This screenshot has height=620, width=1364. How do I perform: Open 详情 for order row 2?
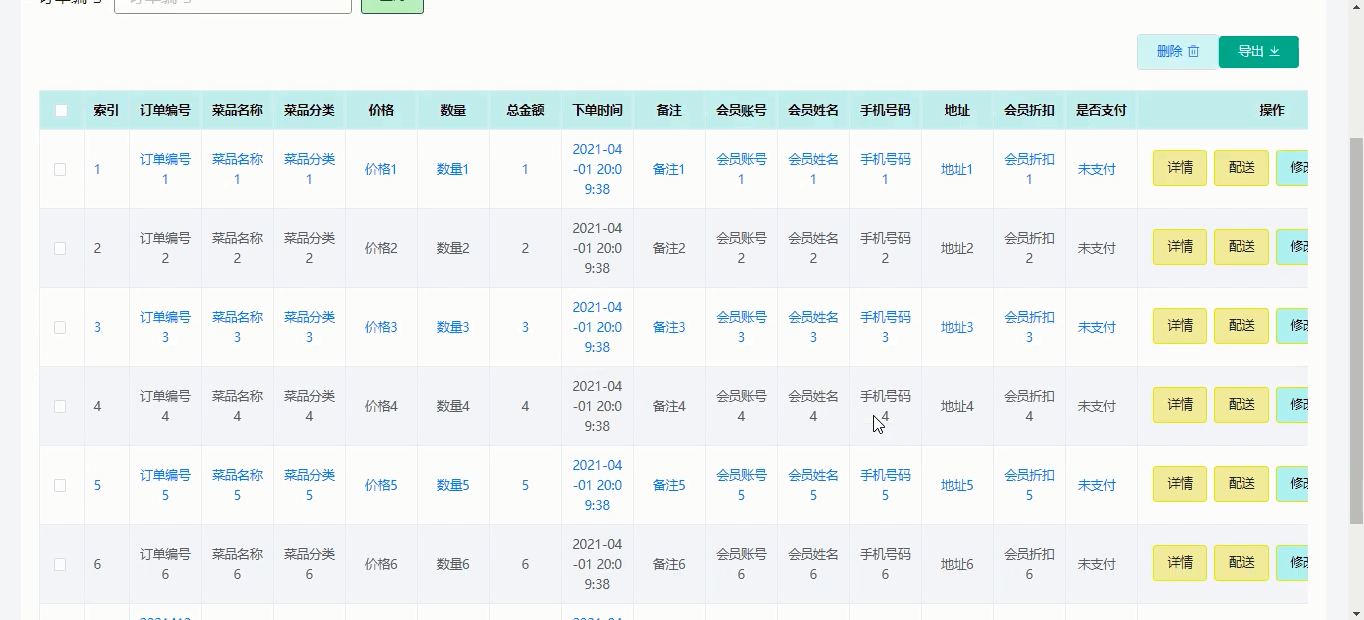click(x=1180, y=247)
